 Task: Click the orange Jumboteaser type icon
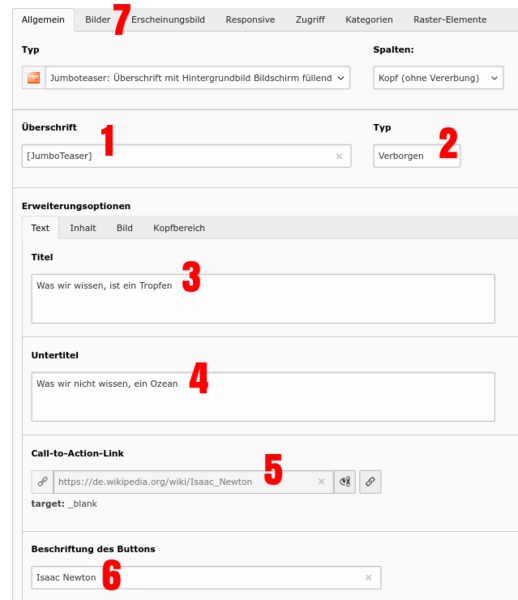coord(34,78)
